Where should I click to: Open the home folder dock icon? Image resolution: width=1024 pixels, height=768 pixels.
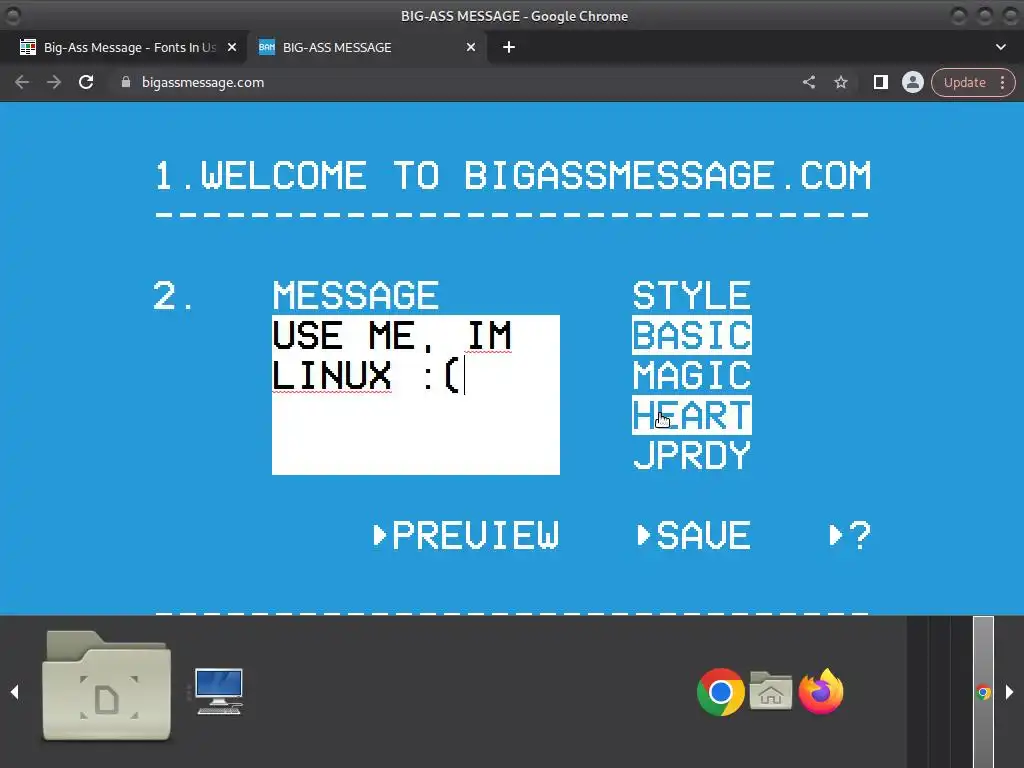pyautogui.click(x=771, y=690)
